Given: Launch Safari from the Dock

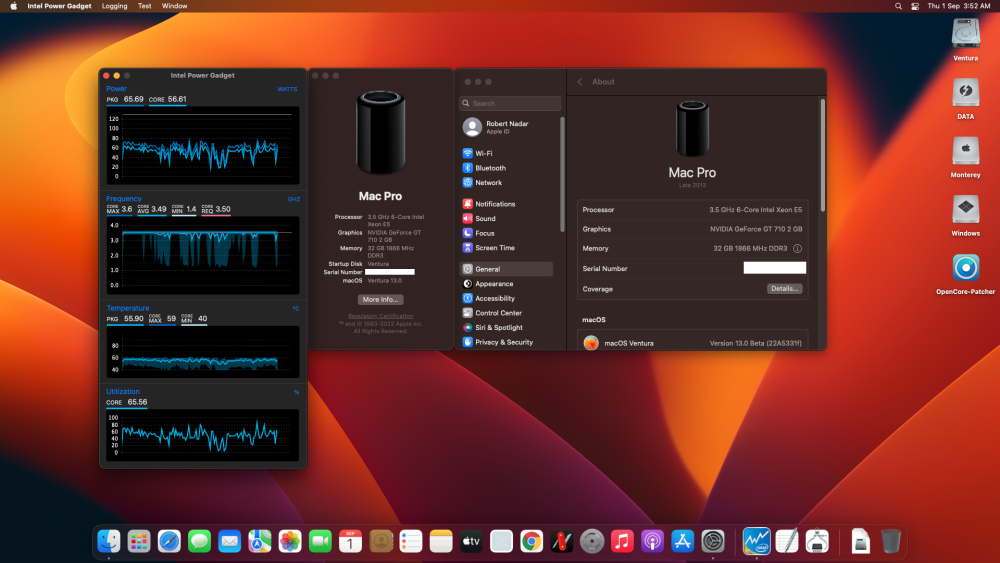Looking at the screenshot, I should click(x=169, y=541).
